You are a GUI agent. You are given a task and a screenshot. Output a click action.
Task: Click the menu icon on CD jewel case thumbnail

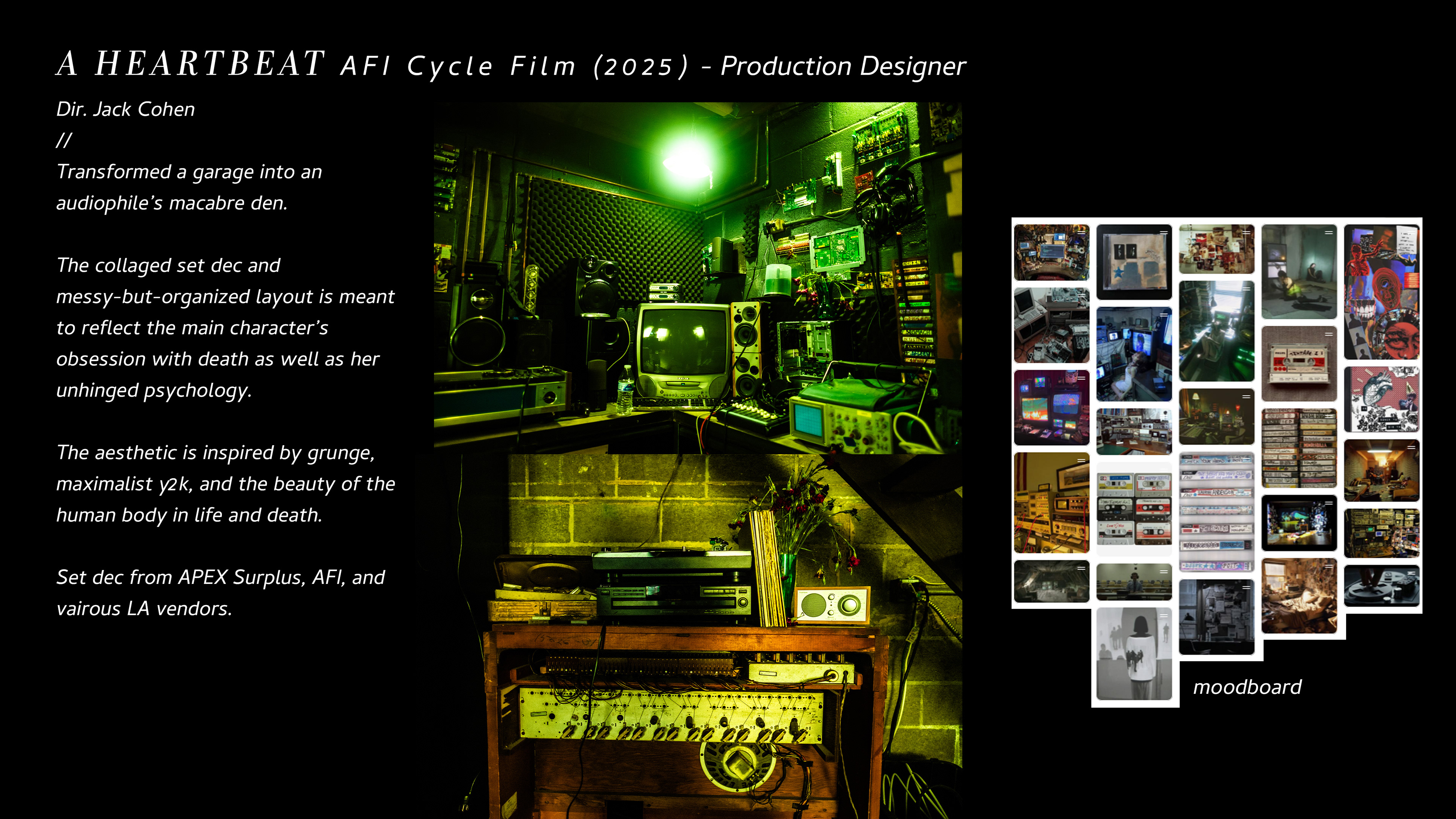pos(1163,232)
